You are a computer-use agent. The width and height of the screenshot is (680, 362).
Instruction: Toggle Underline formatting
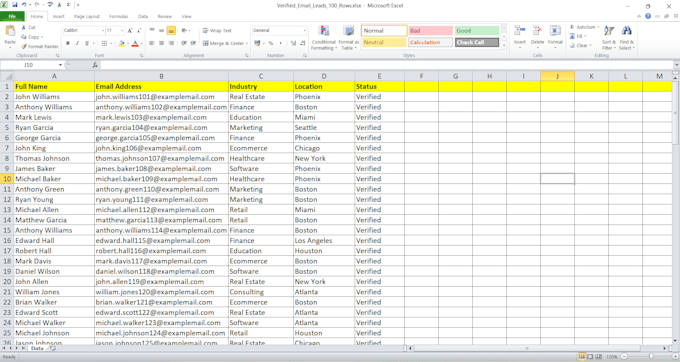click(87, 43)
